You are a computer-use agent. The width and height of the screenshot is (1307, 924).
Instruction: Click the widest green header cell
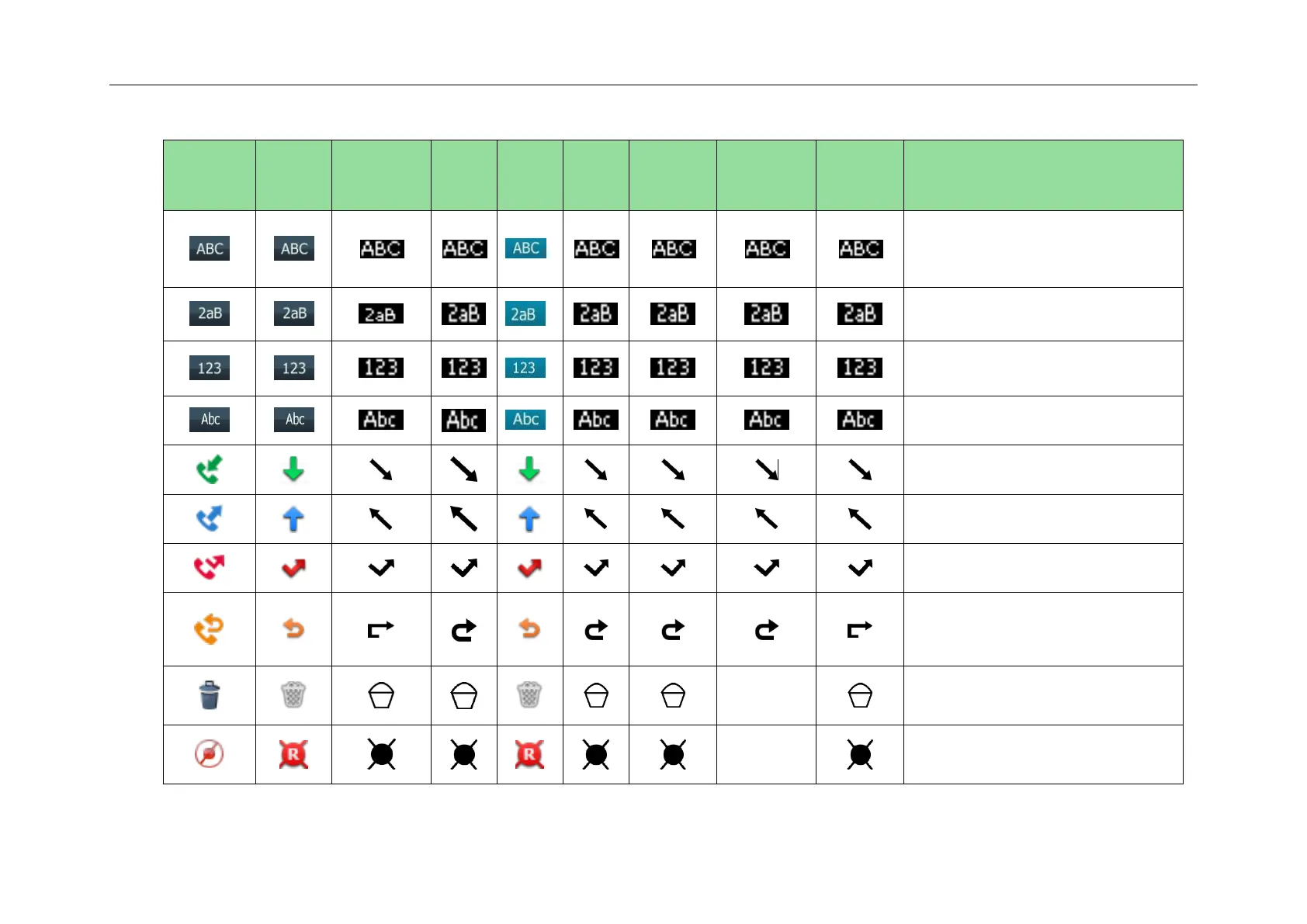coord(1042,175)
